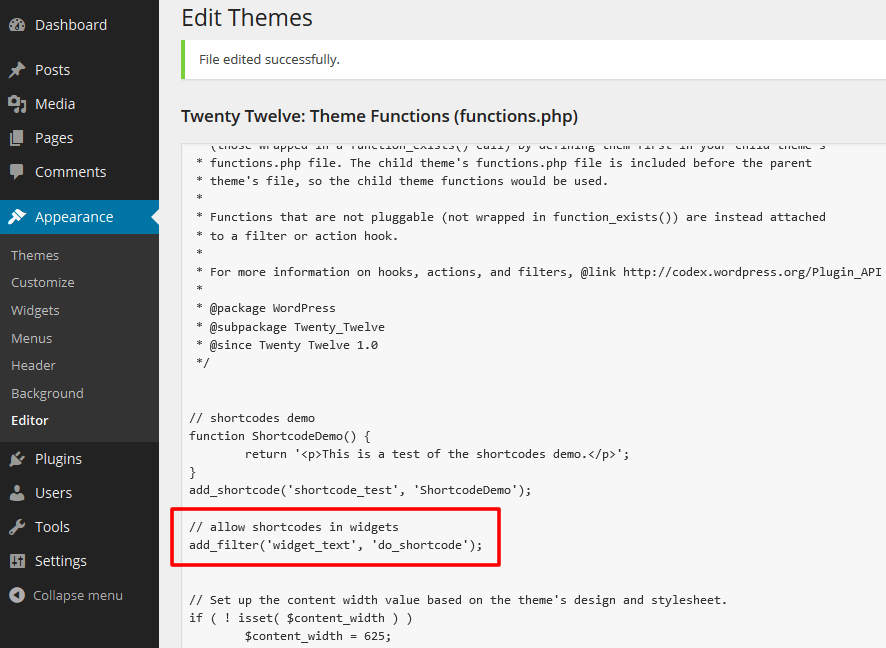Open Settings using the sliders icon
This screenshot has width=886, height=648.
tap(18, 560)
